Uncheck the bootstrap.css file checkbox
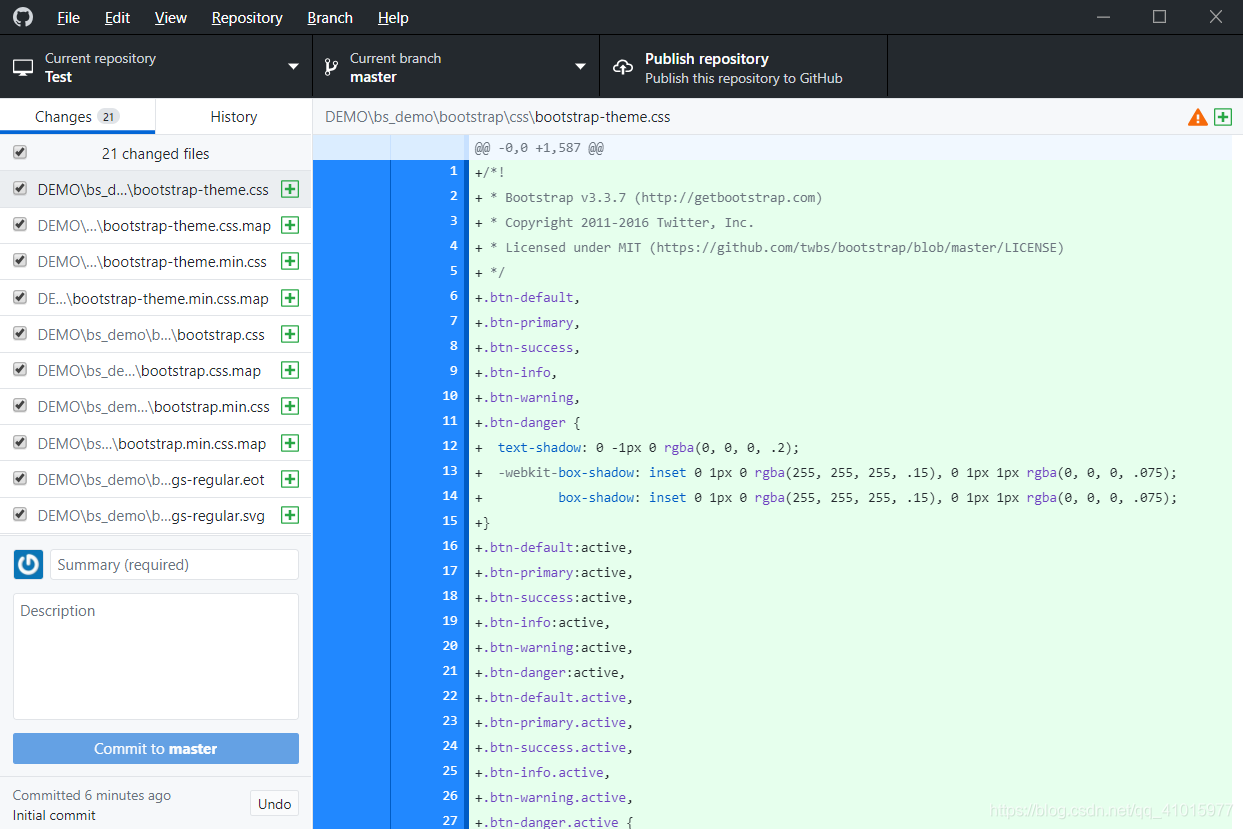The width and height of the screenshot is (1243, 829). (x=20, y=333)
